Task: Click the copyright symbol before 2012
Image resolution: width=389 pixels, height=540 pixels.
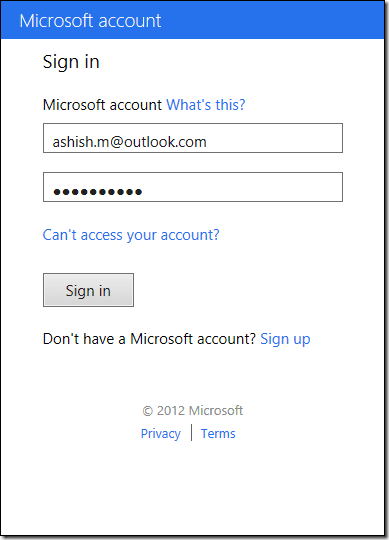Action: pos(147,411)
